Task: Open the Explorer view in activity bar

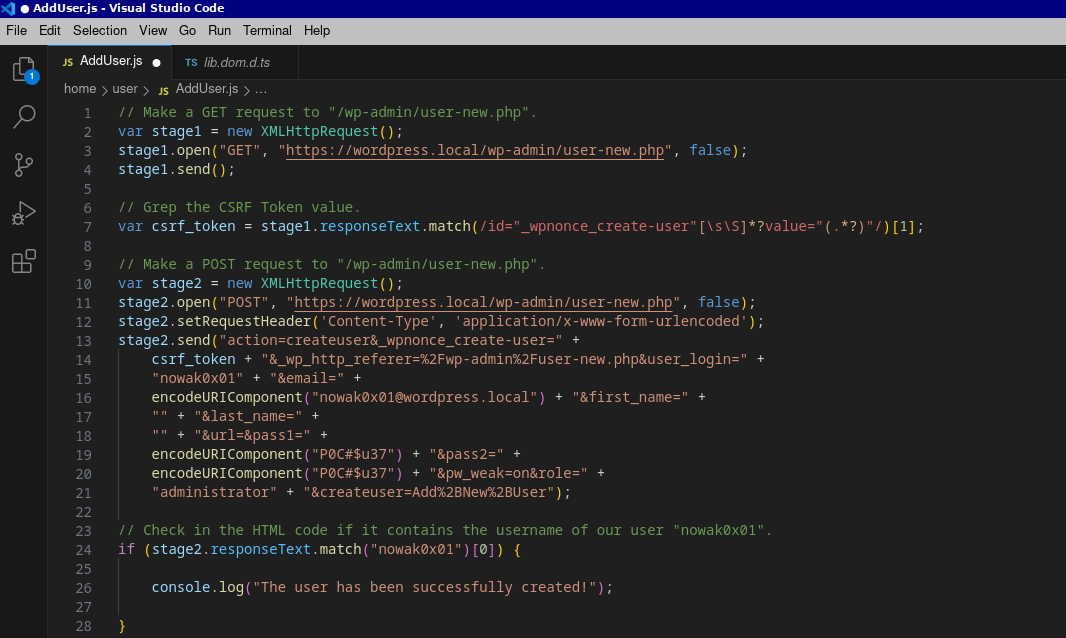Action: click(x=24, y=69)
